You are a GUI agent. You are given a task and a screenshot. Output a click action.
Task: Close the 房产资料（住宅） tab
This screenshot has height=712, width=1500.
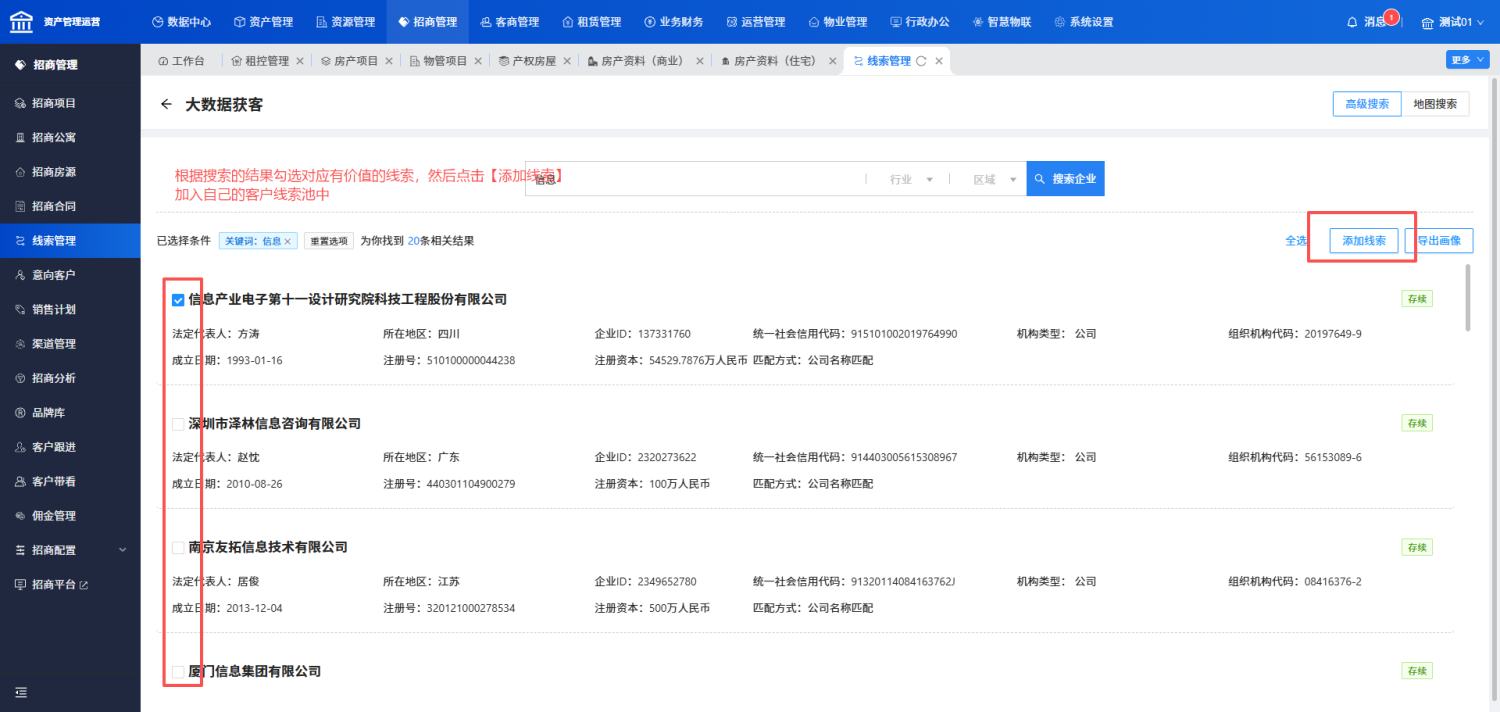(x=833, y=61)
